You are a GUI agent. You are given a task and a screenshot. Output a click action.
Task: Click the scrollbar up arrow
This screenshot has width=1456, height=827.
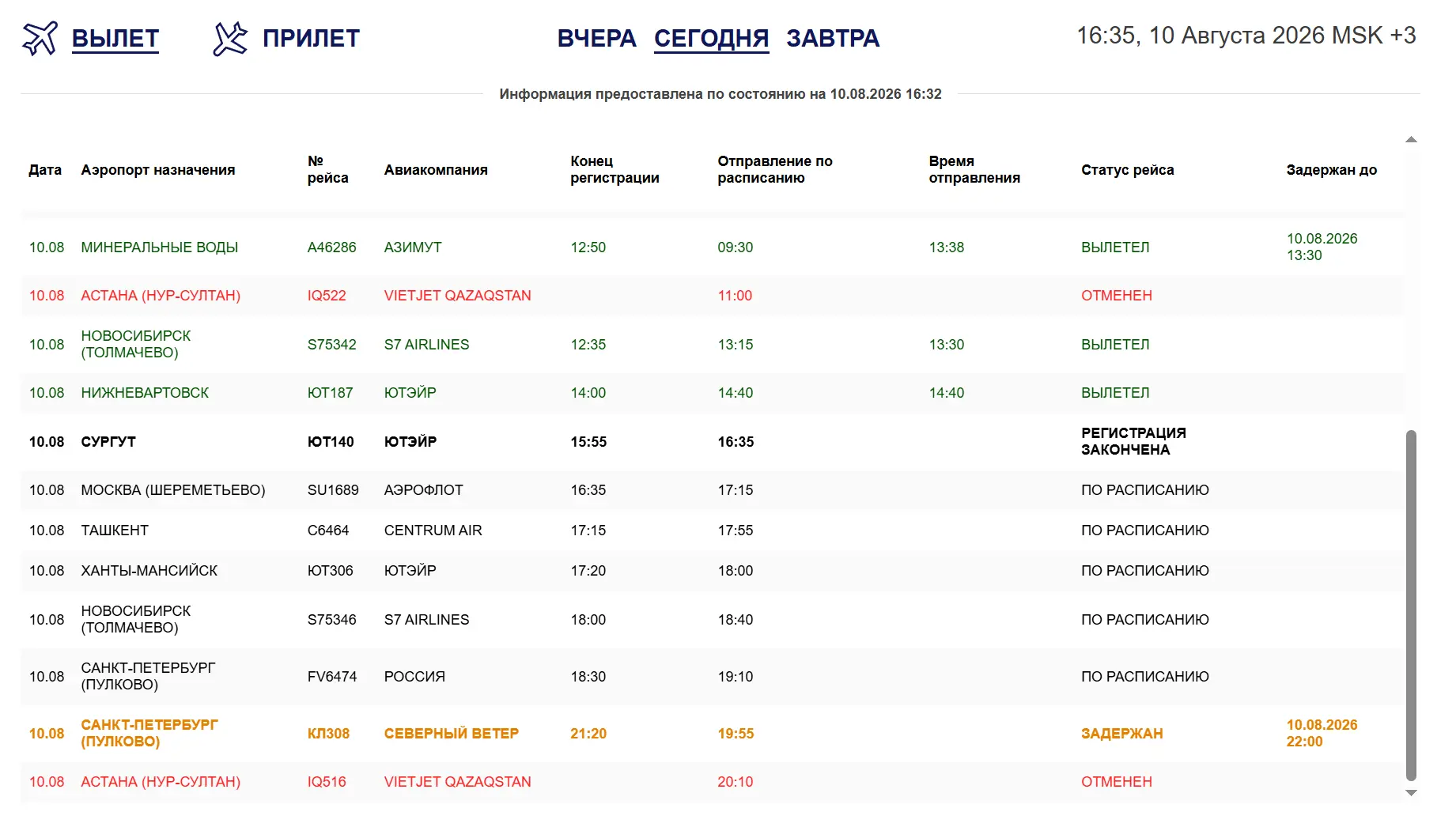pyautogui.click(x=1411, y=140)
